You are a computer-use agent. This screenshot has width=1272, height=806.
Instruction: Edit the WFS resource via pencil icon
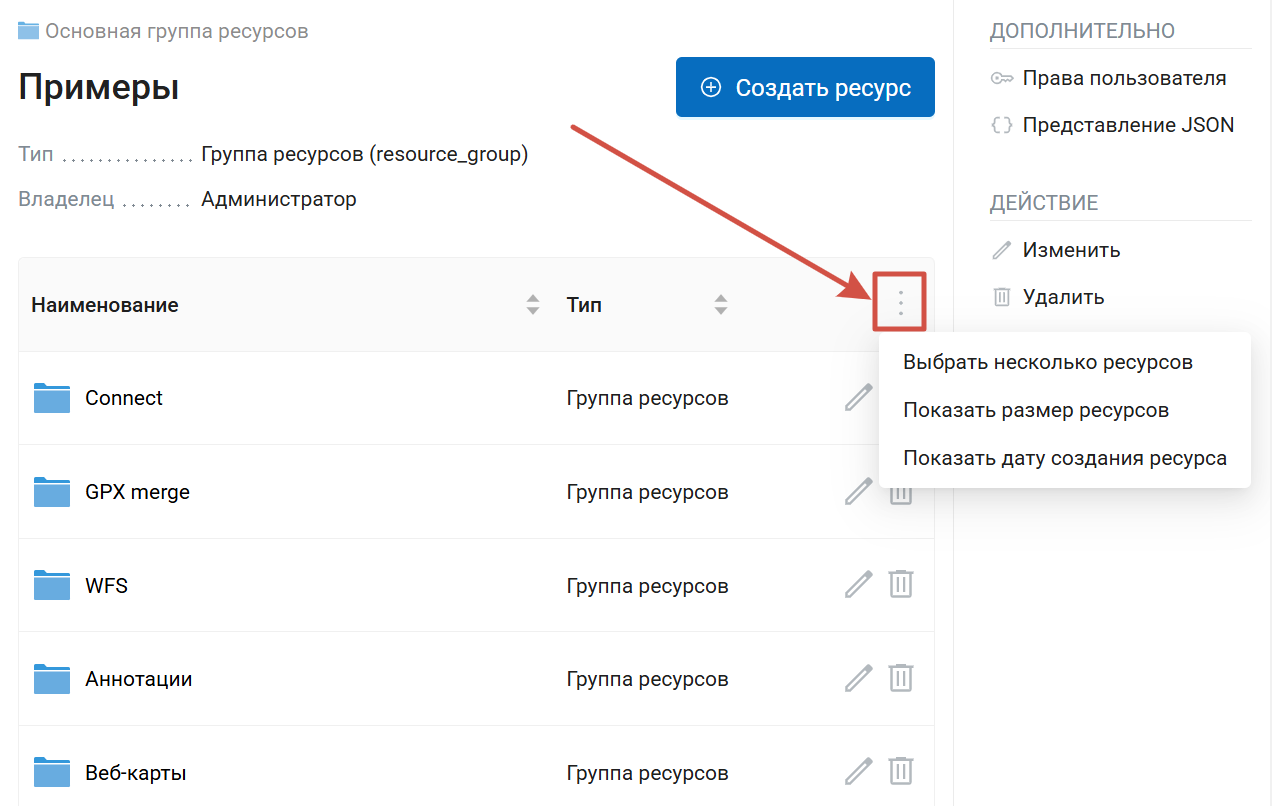pos(858,584)
